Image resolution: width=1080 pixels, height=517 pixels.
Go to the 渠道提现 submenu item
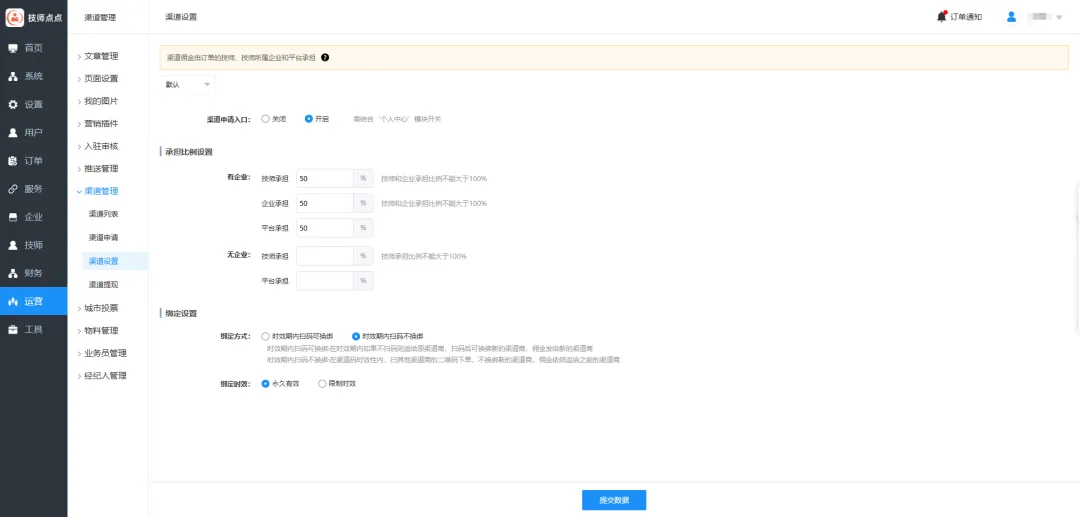[103, 285]
